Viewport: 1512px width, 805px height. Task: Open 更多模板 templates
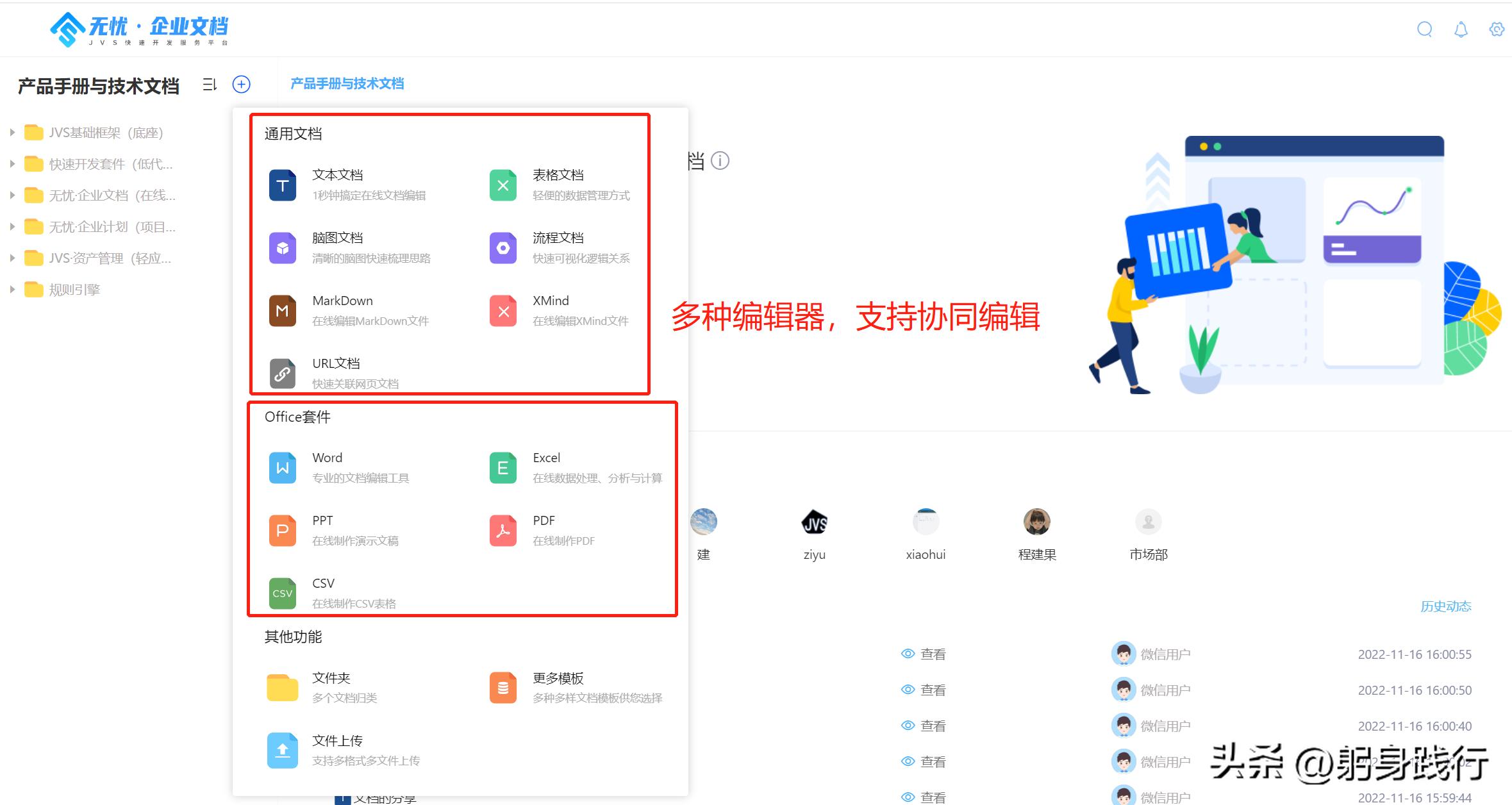coord(576,687)
